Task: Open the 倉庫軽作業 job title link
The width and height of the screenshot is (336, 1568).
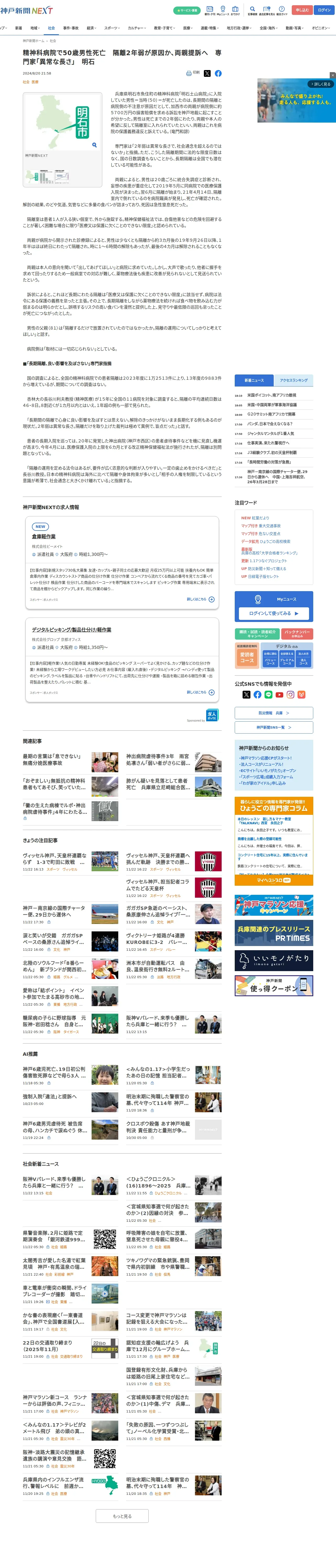Action: click(44, 537)
